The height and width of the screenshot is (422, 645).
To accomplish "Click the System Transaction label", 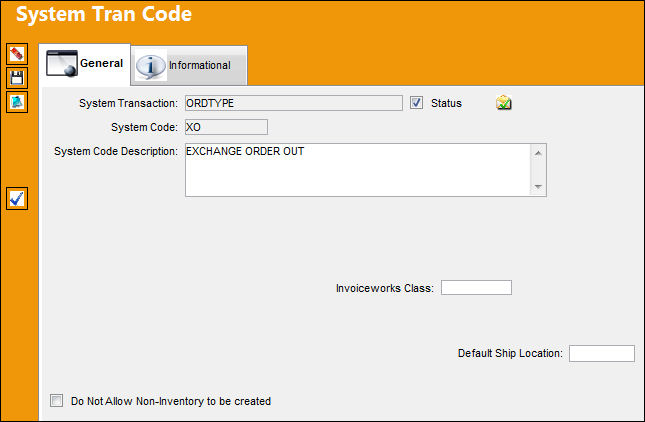I will tap(128, 103).
